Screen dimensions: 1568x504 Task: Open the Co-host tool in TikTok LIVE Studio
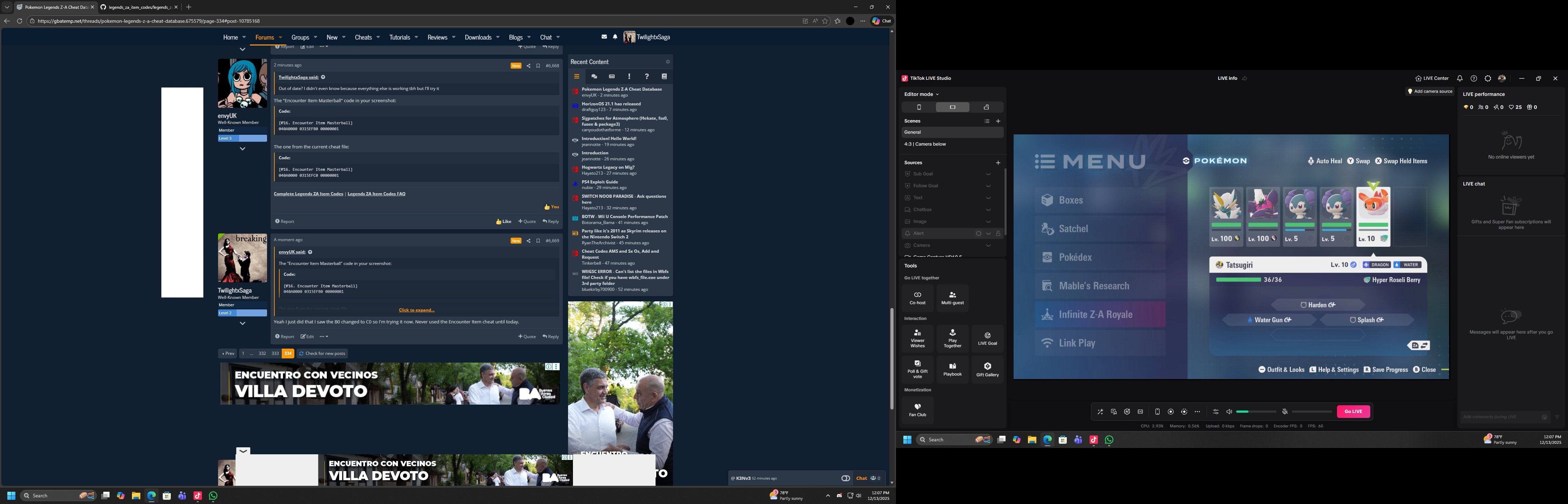point(917,297)
